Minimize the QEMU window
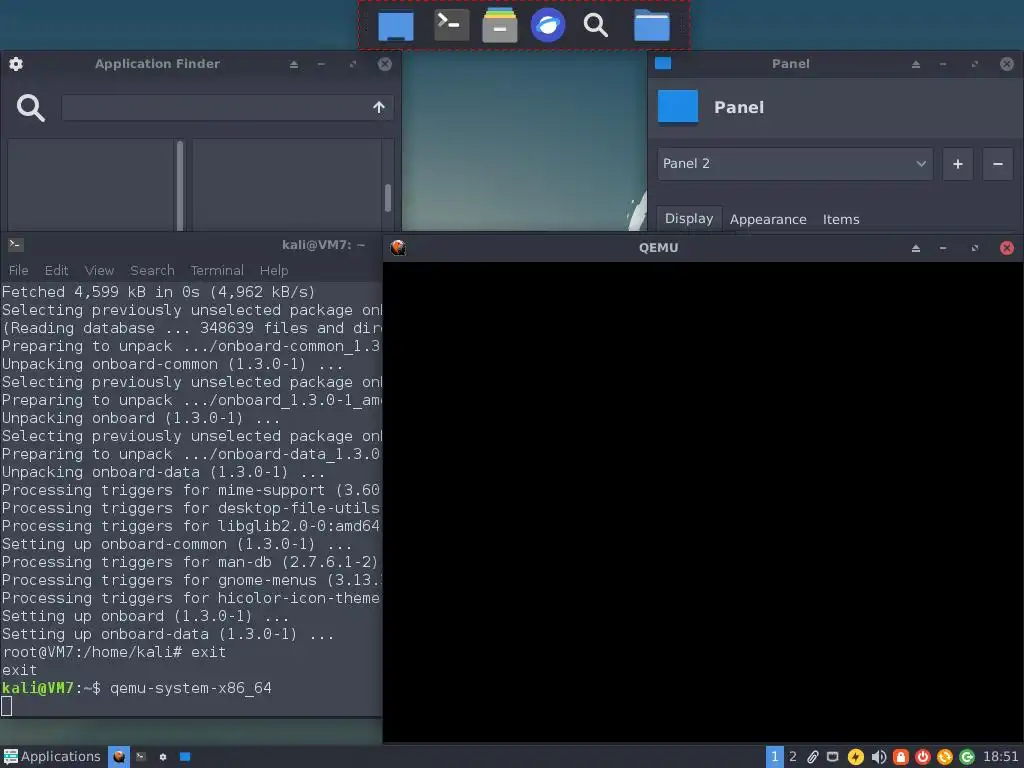1024x768 pixels. [943, 248]
